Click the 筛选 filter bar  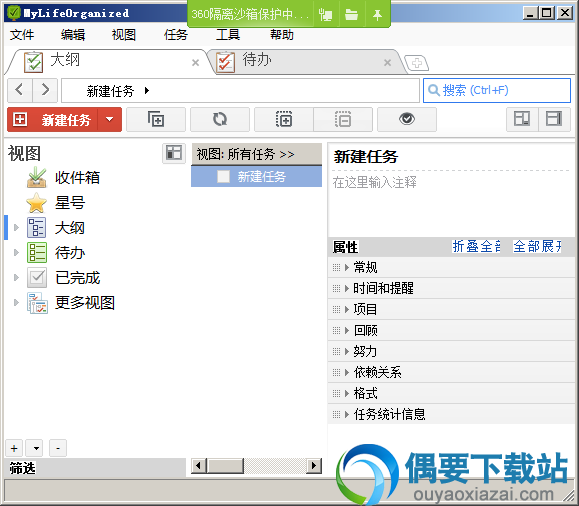[x=95, y=468]
